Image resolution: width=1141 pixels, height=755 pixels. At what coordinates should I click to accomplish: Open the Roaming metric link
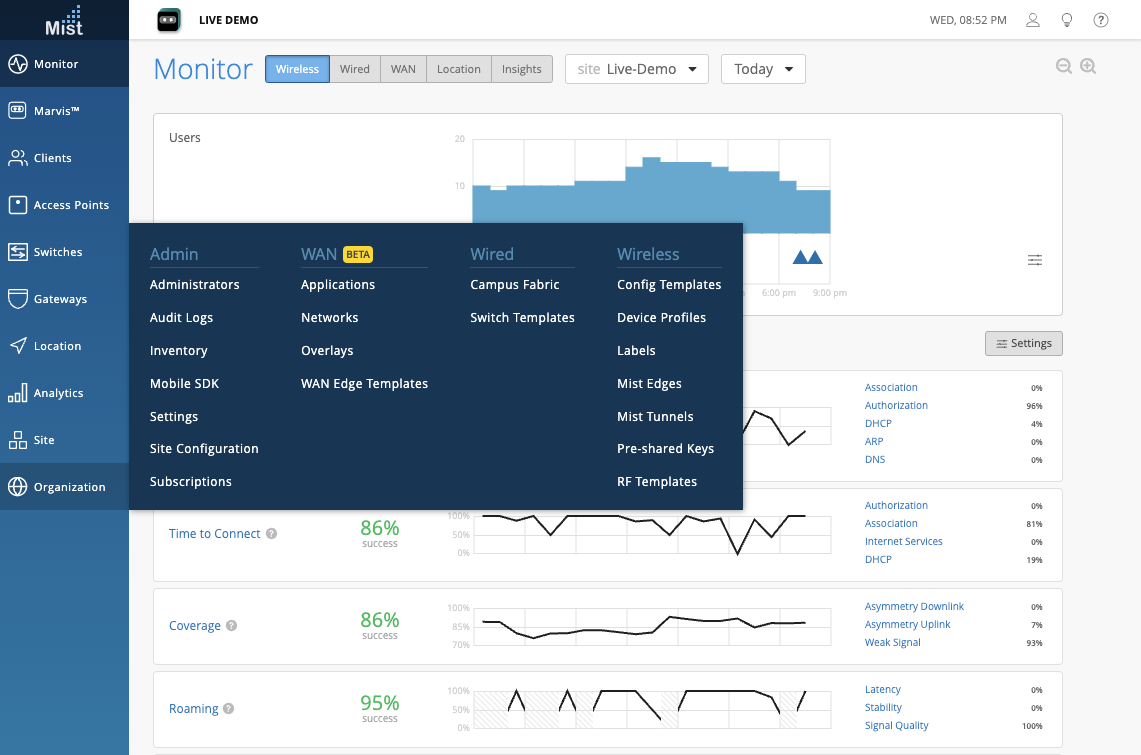(x=194, y=709)
